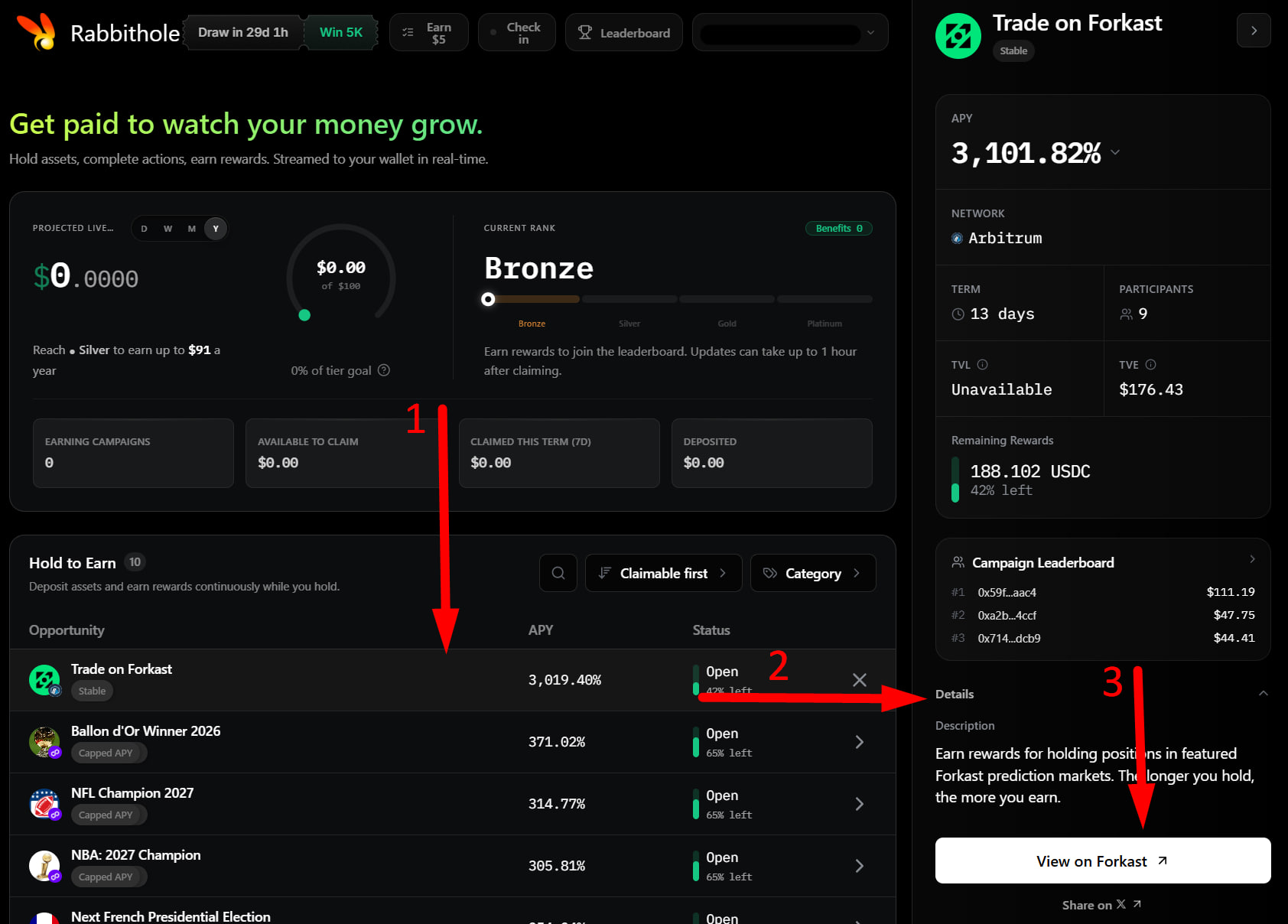Click the TVE info icon
Viewport: 1288px width, 924px height.
click(1151, 365)
